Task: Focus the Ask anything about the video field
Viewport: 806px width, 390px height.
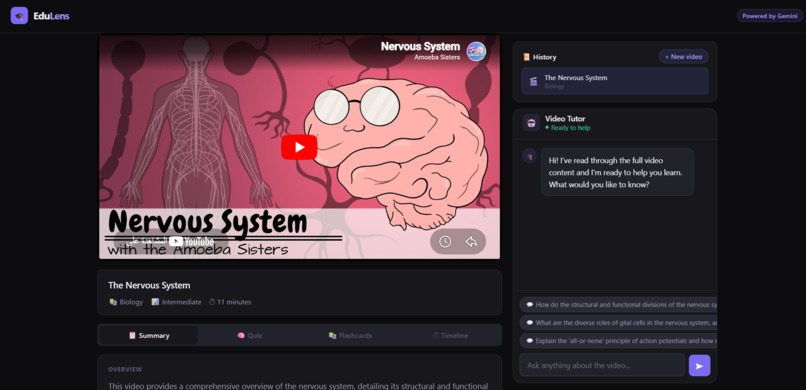Action: [602, 365]
